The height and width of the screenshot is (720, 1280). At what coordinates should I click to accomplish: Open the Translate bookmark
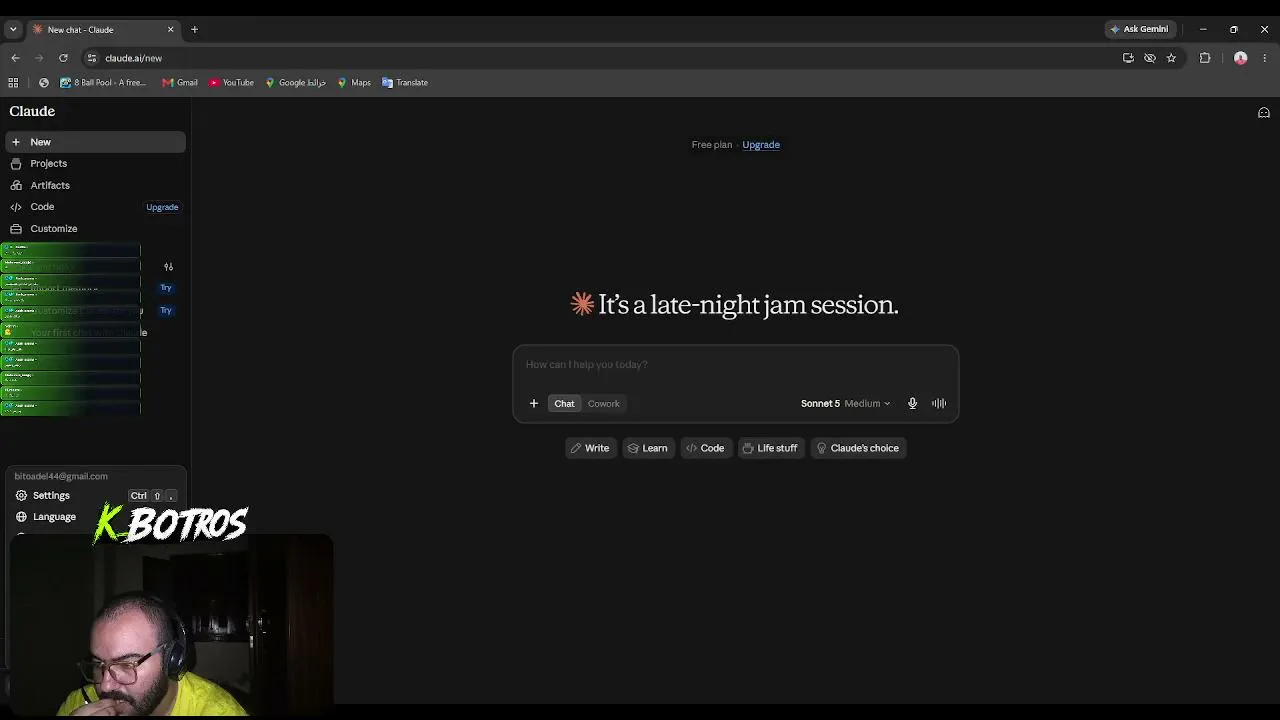coord(405,83)
